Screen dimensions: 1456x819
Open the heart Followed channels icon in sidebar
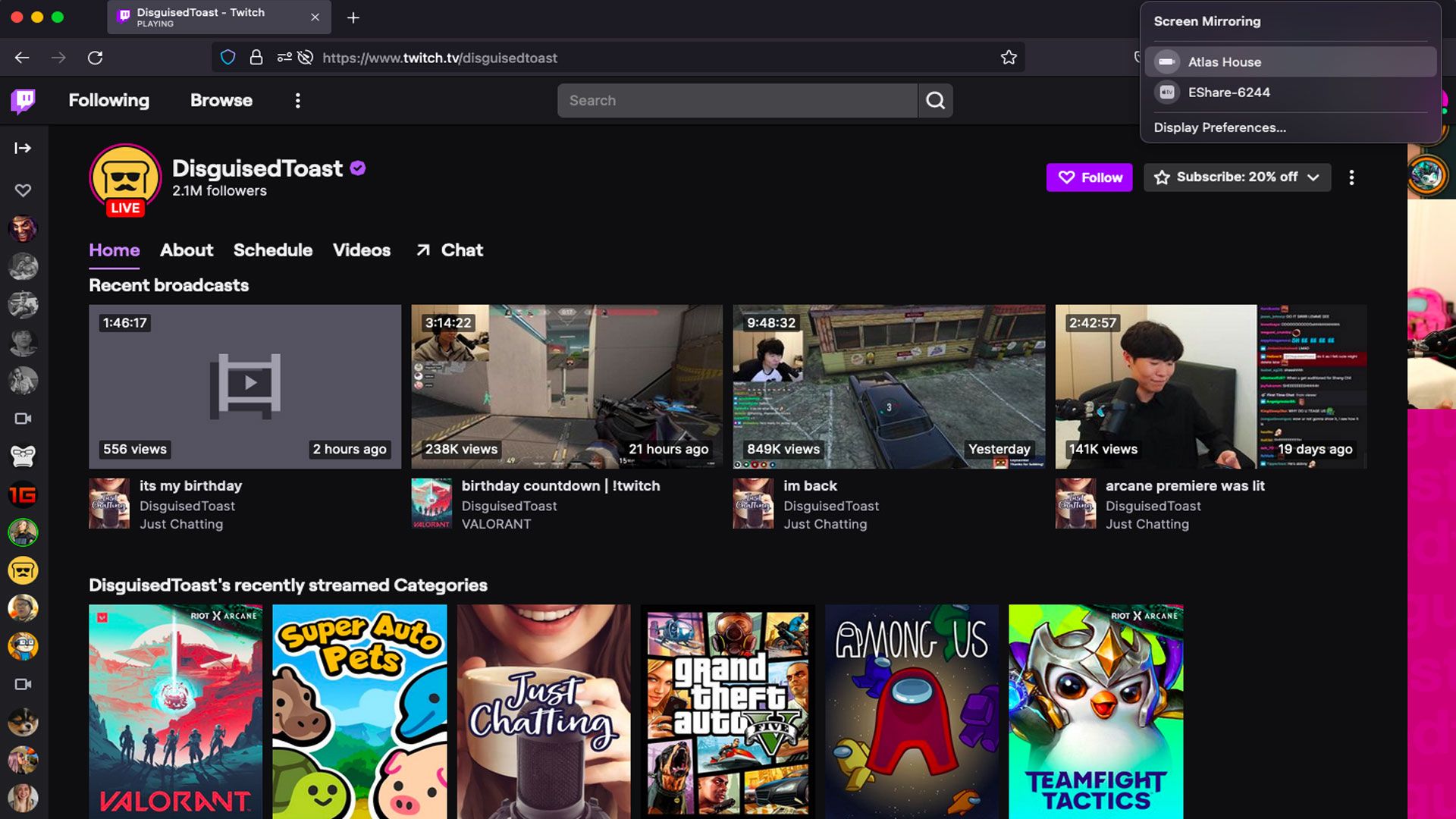tap(23, 190)
